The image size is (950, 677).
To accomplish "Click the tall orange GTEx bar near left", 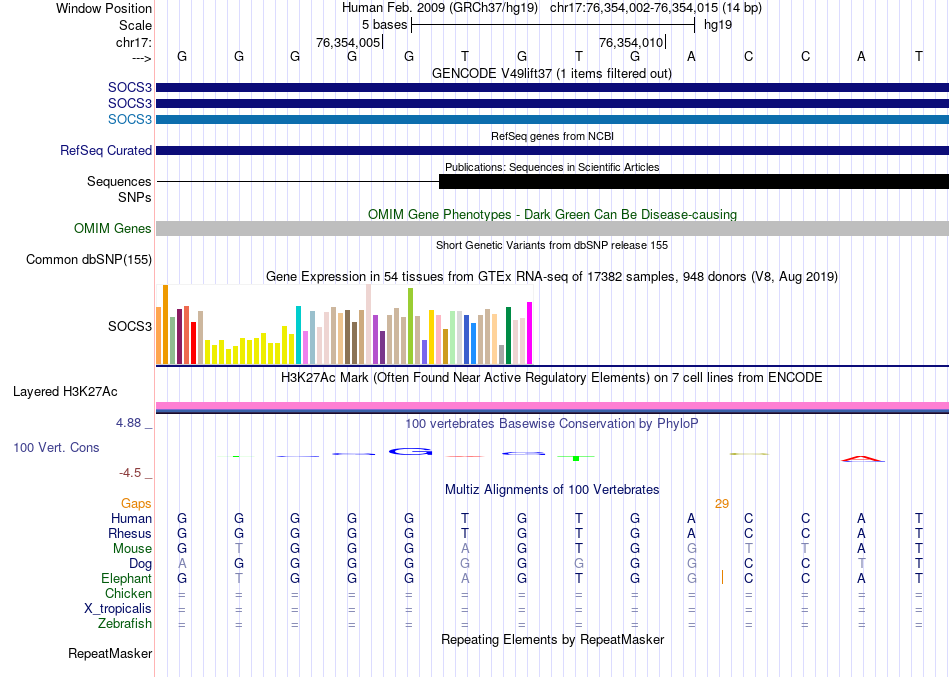I will 165,324.
